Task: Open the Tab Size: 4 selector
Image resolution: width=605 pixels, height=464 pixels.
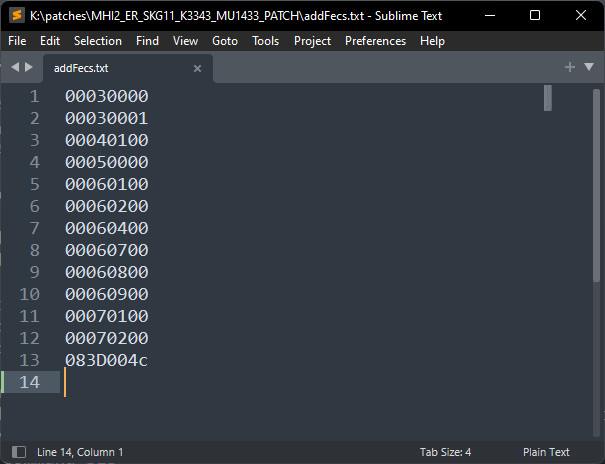Action: pos(445,452)
